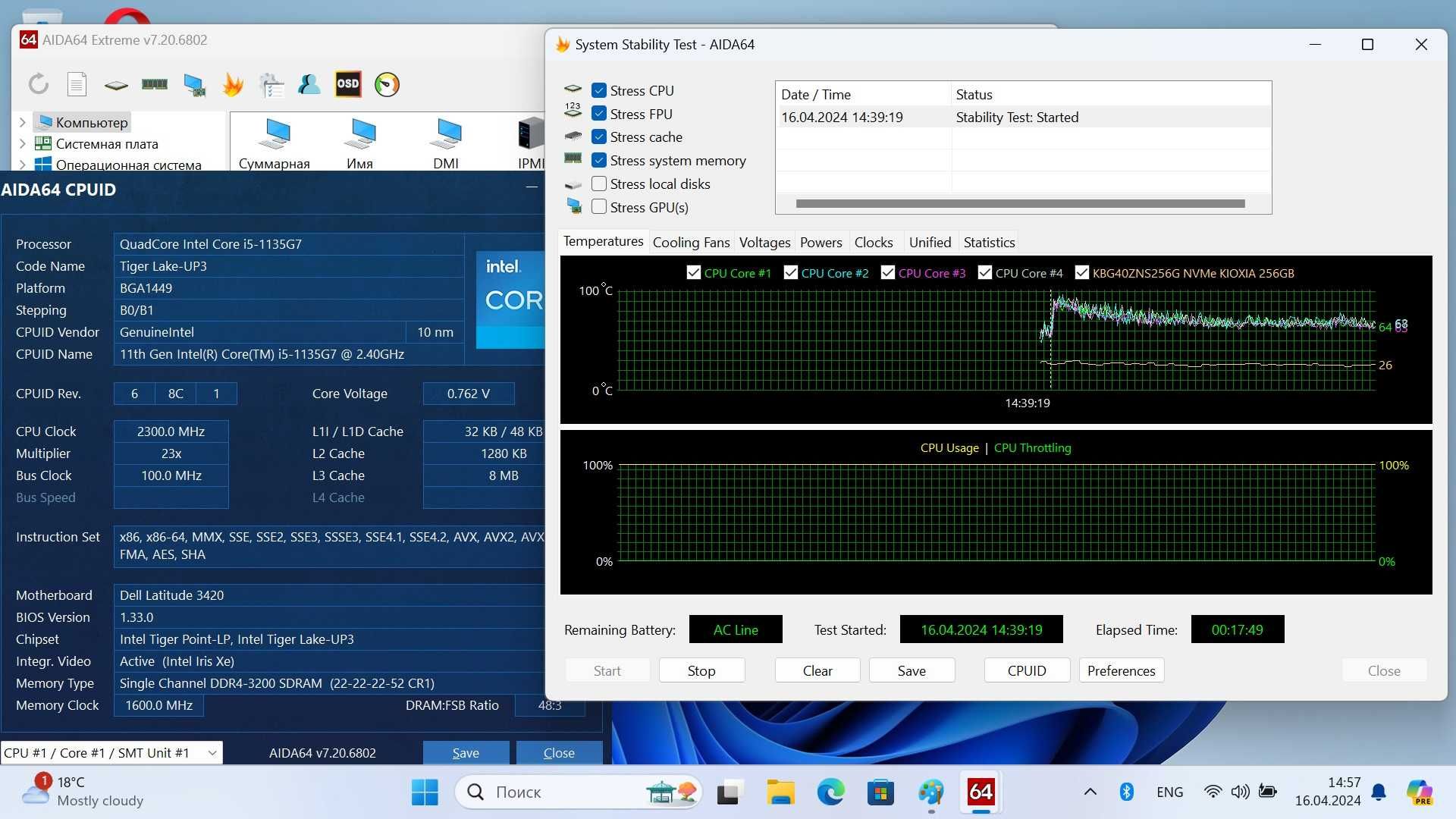Viewport: 1456px width, 819px height.
Task: Click the user account toolbar icon
Action: pos(309,84)
